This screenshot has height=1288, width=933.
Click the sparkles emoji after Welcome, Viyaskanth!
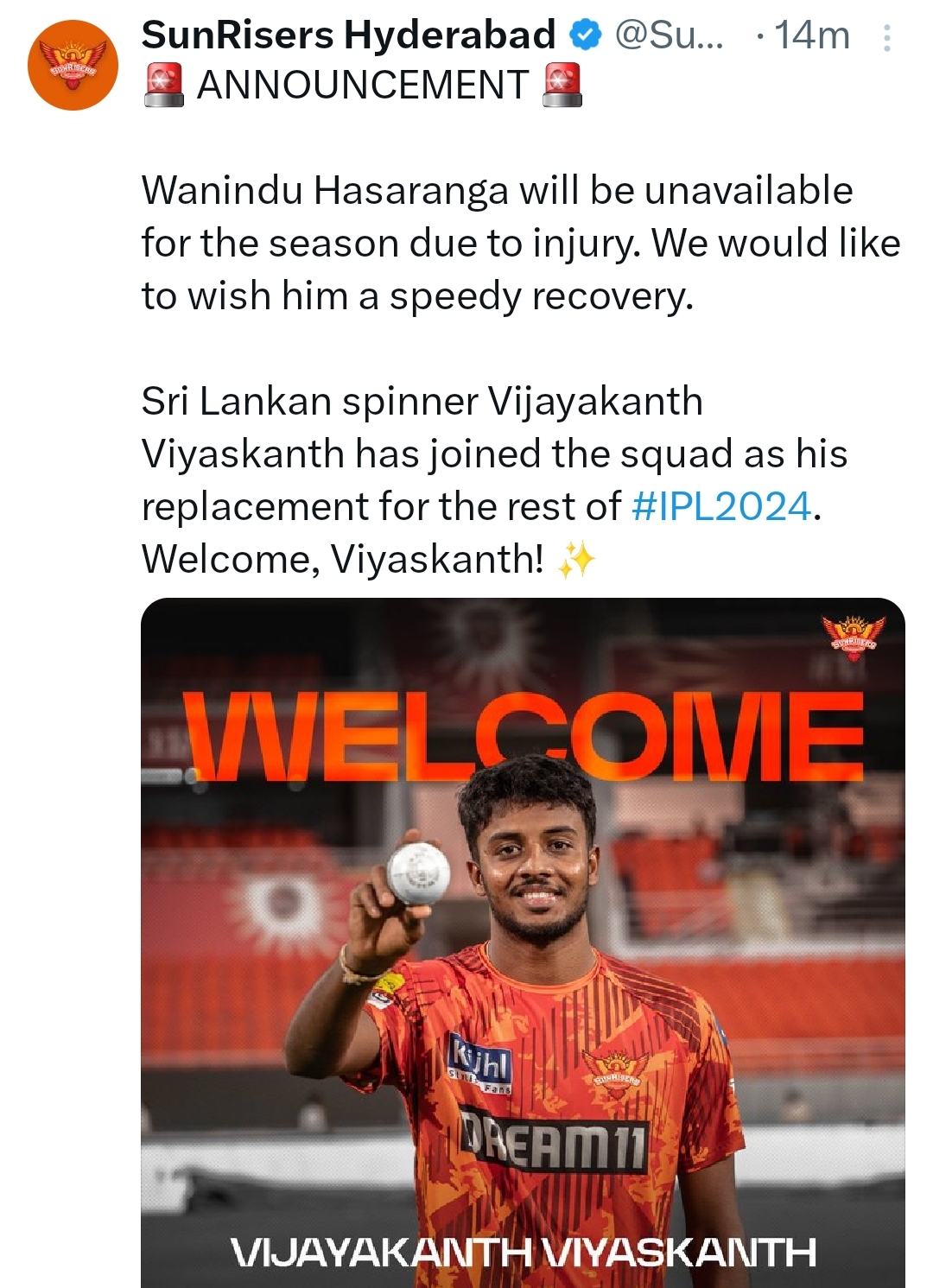576,560
